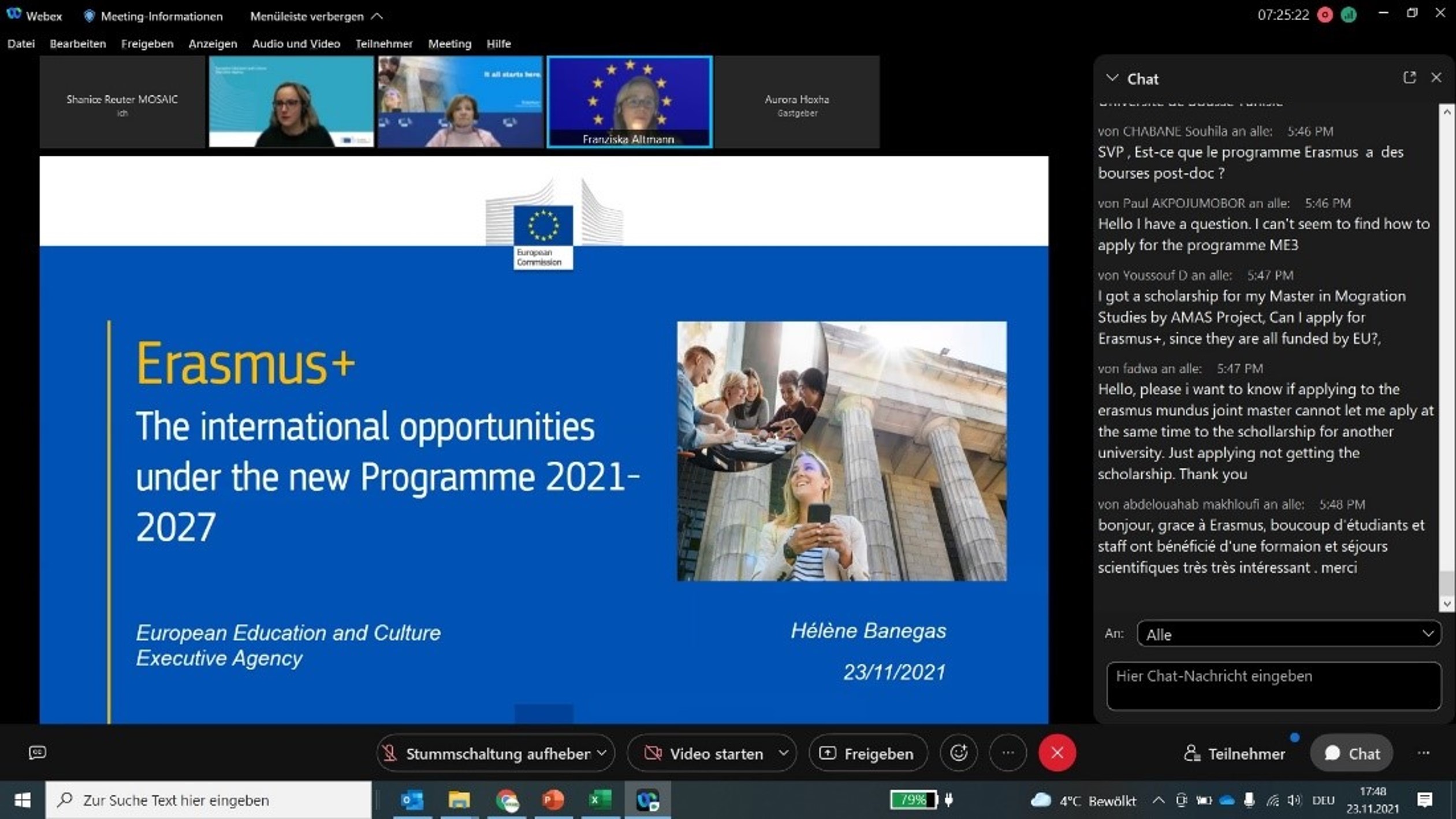Open Windows Start menu
Viewport: 1456px width, 819px height.
coord(22,800)
